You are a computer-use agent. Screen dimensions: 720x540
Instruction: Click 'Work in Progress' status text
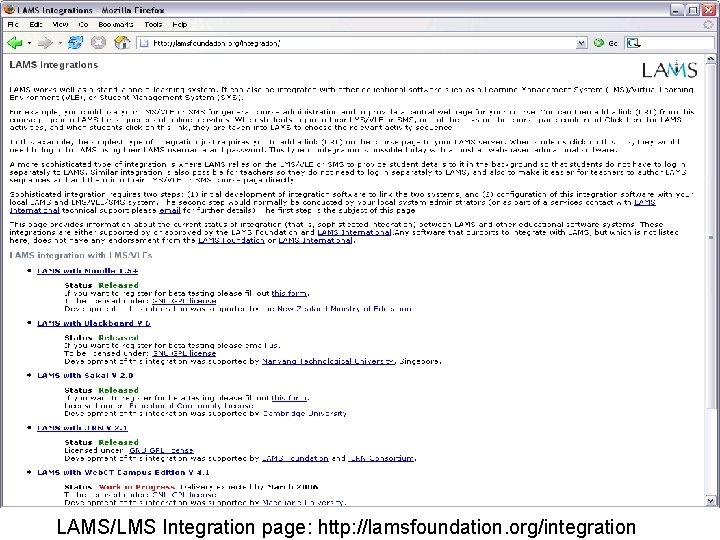(x=137, y=487)
